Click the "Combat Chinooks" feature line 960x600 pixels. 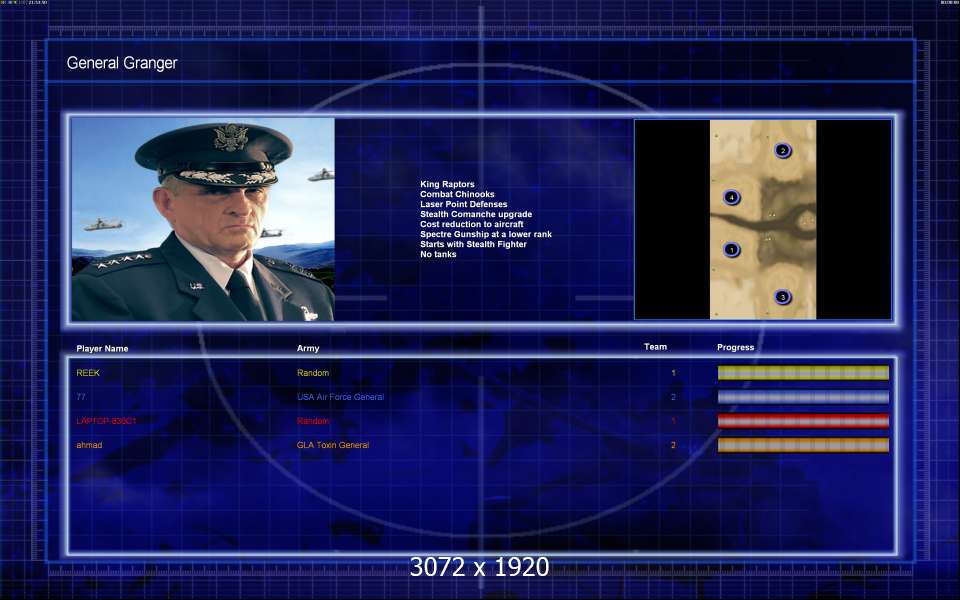click(457, 194)
